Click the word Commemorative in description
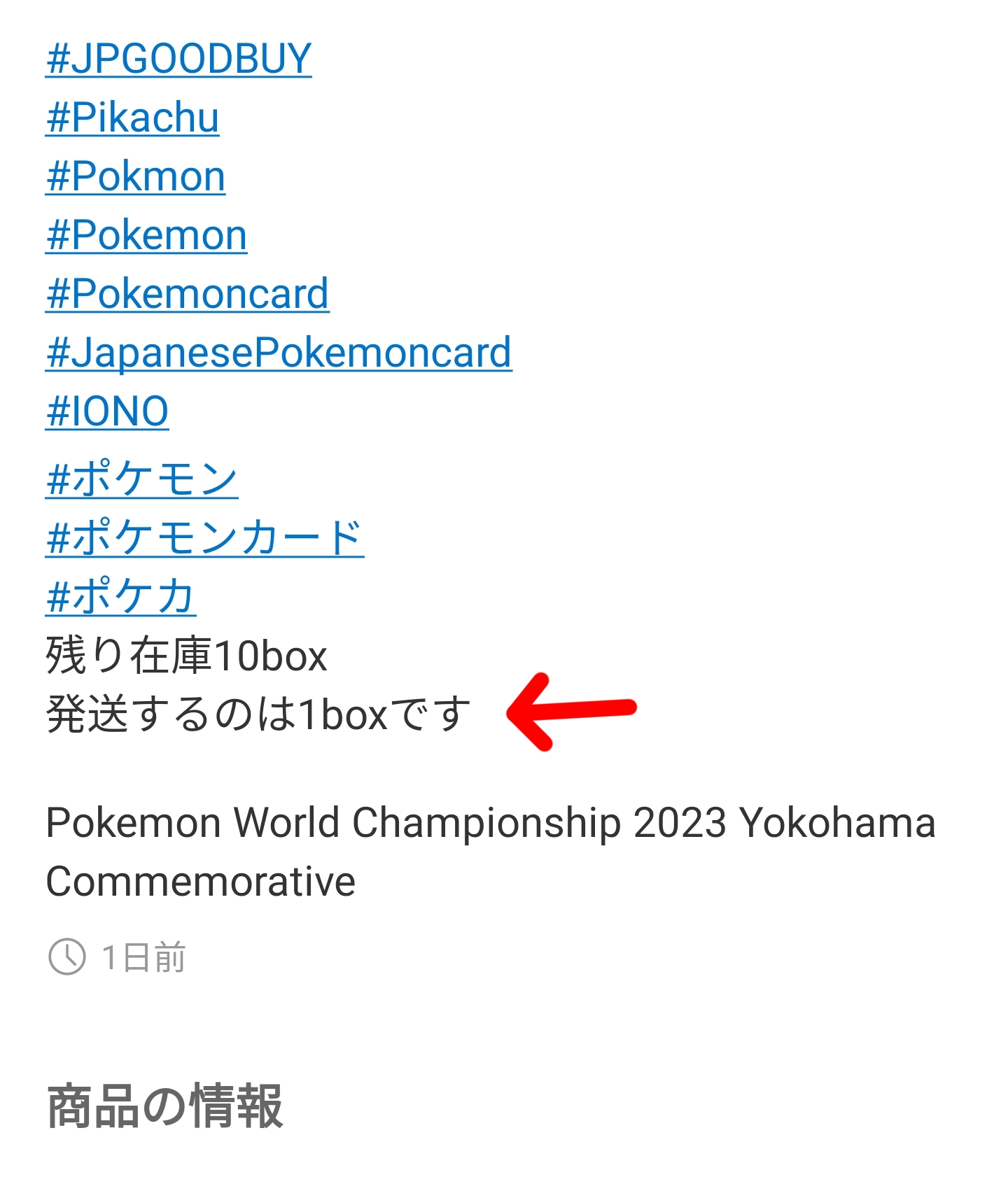This screenshot has width=1008, height=1177. pos(201,881)
